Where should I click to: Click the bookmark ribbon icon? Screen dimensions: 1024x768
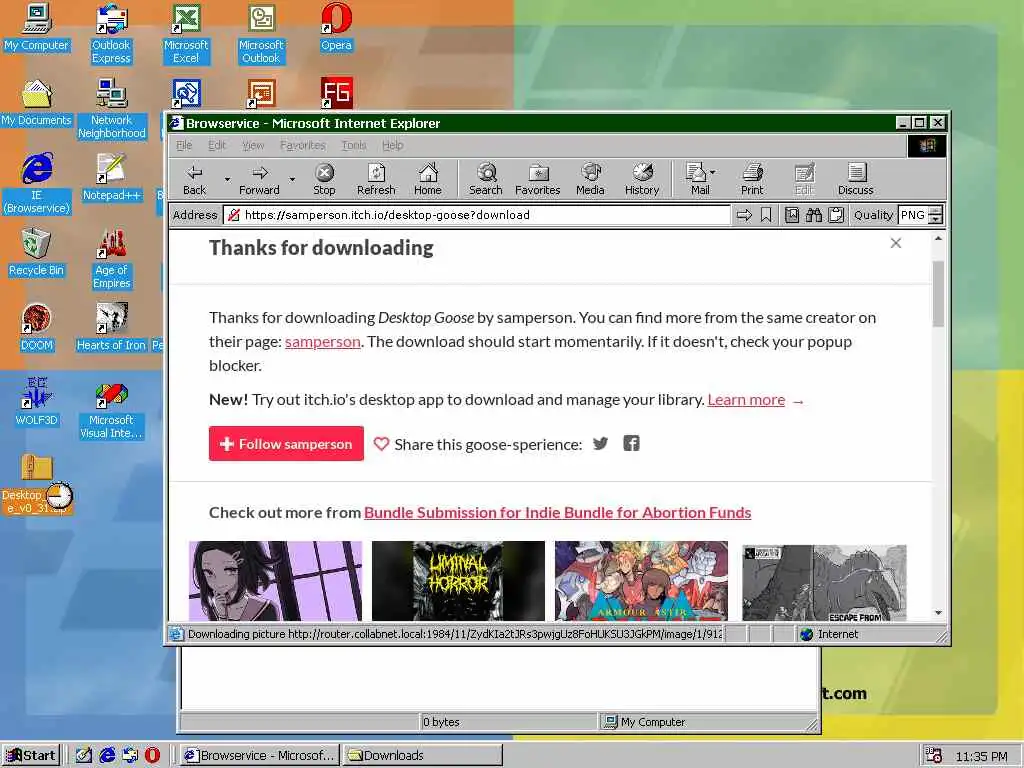pos(766,215)
